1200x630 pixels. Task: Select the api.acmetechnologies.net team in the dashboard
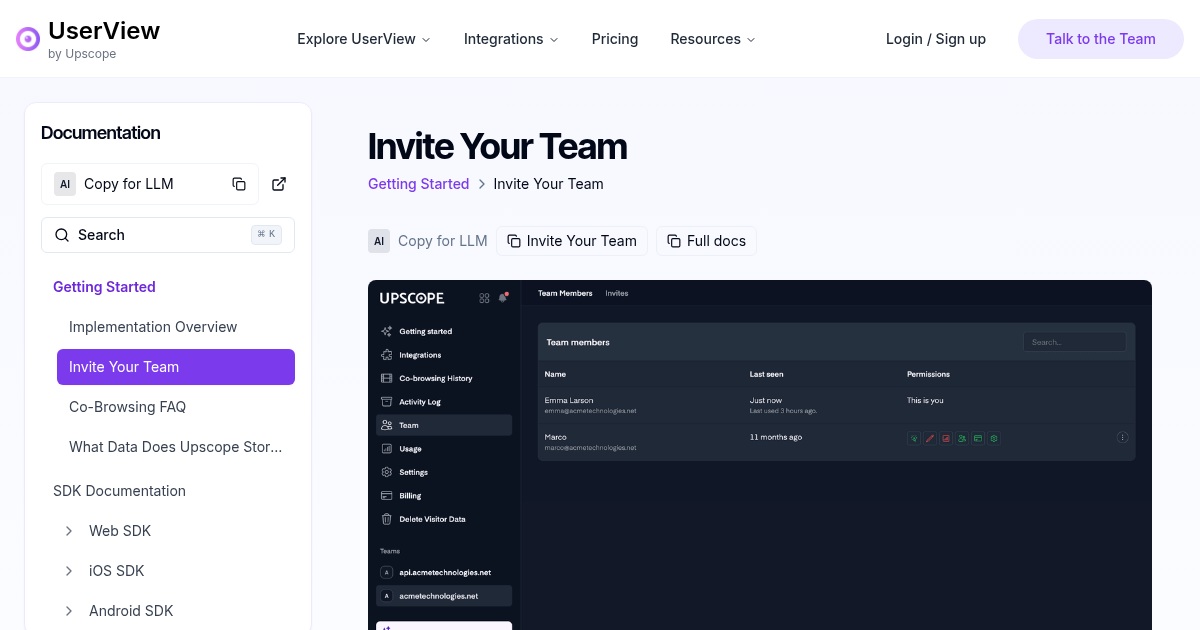444,572
